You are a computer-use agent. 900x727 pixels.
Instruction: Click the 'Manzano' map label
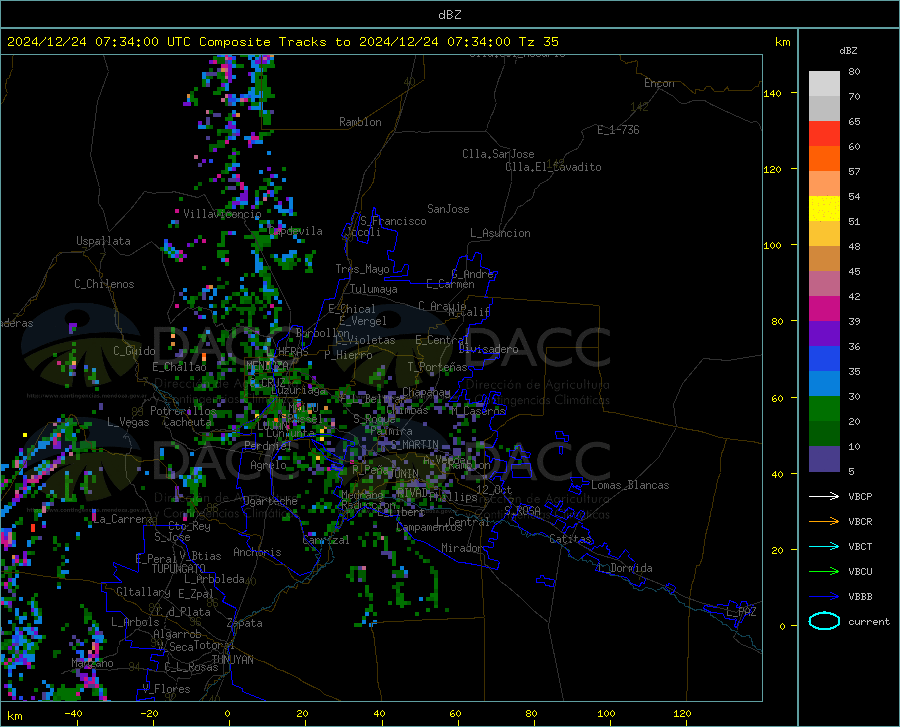point(92,663)
